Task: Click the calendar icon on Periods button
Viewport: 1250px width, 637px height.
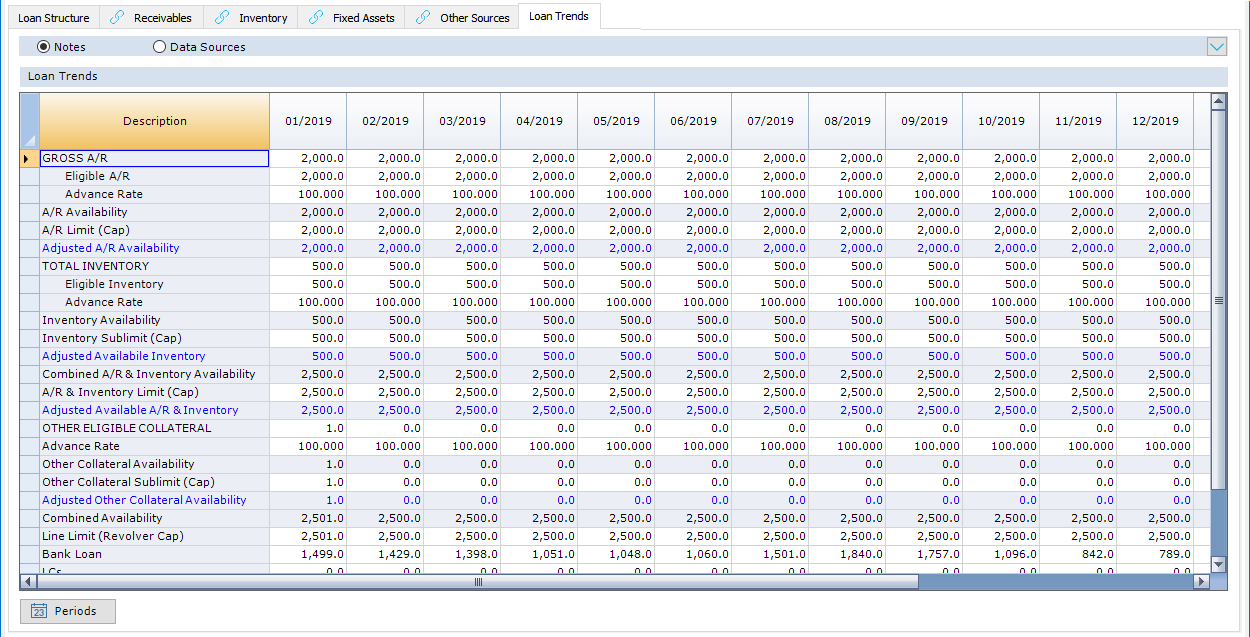Action: (x=39, y=611)
